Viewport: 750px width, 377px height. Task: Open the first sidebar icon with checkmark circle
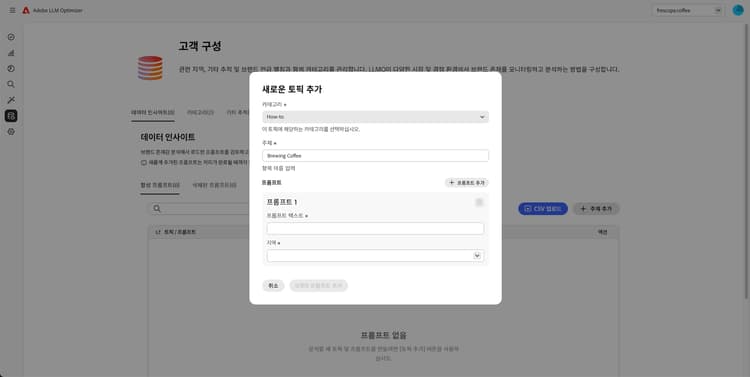11,37
